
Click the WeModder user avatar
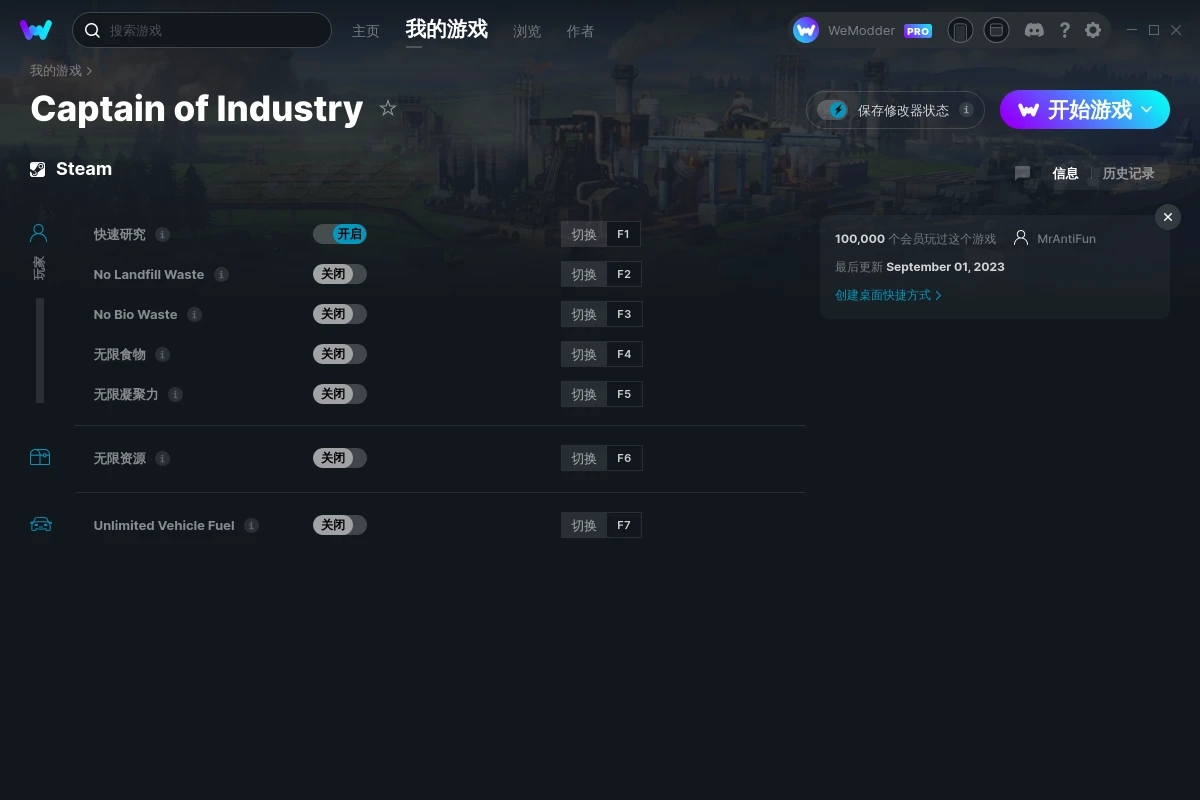806,30
